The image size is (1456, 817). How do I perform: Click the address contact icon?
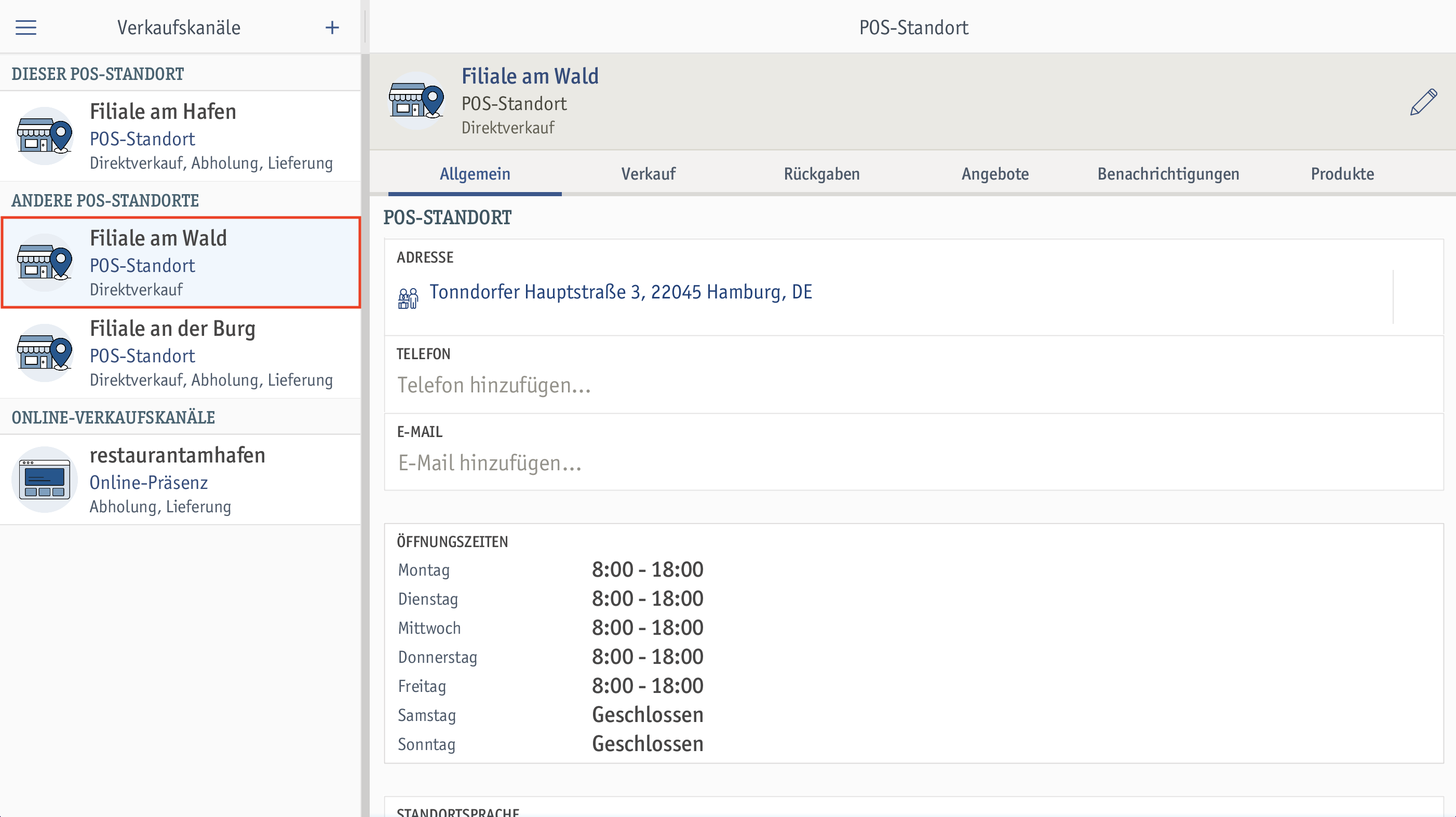pyautogui.click(x=408, y=298)
